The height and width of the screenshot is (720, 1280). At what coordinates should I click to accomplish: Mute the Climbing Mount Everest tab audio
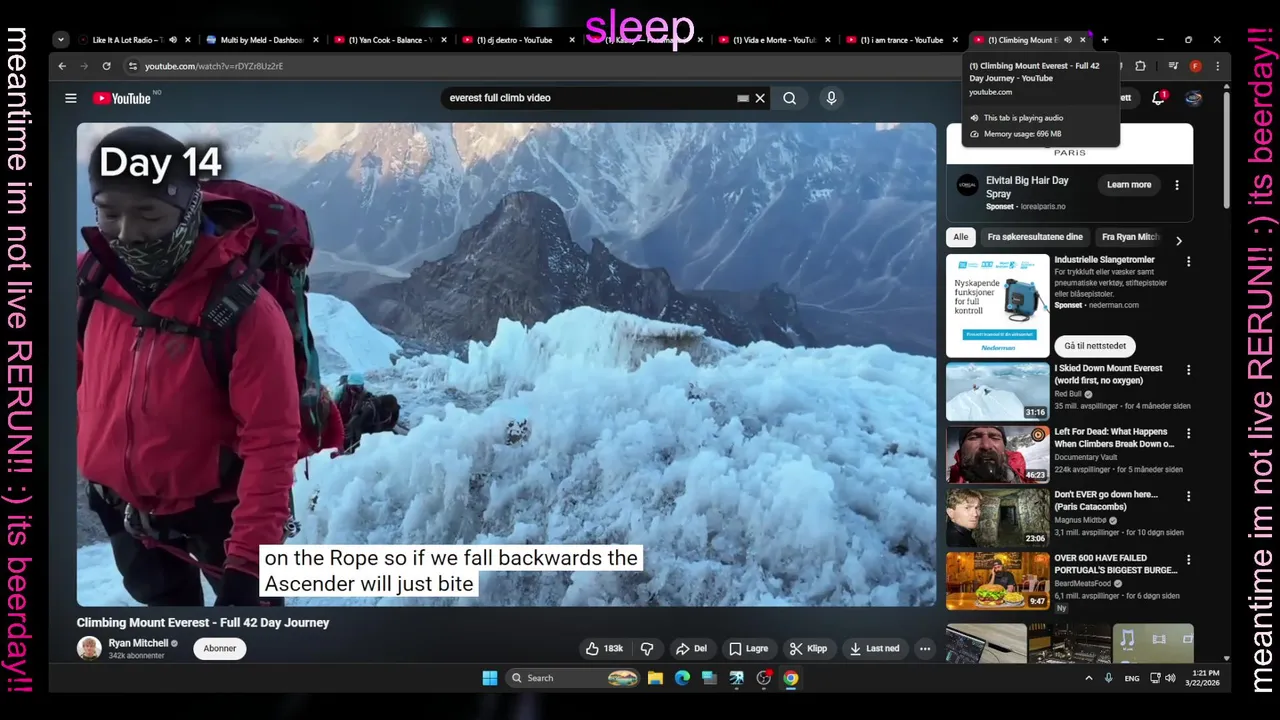coord(1067,40)
